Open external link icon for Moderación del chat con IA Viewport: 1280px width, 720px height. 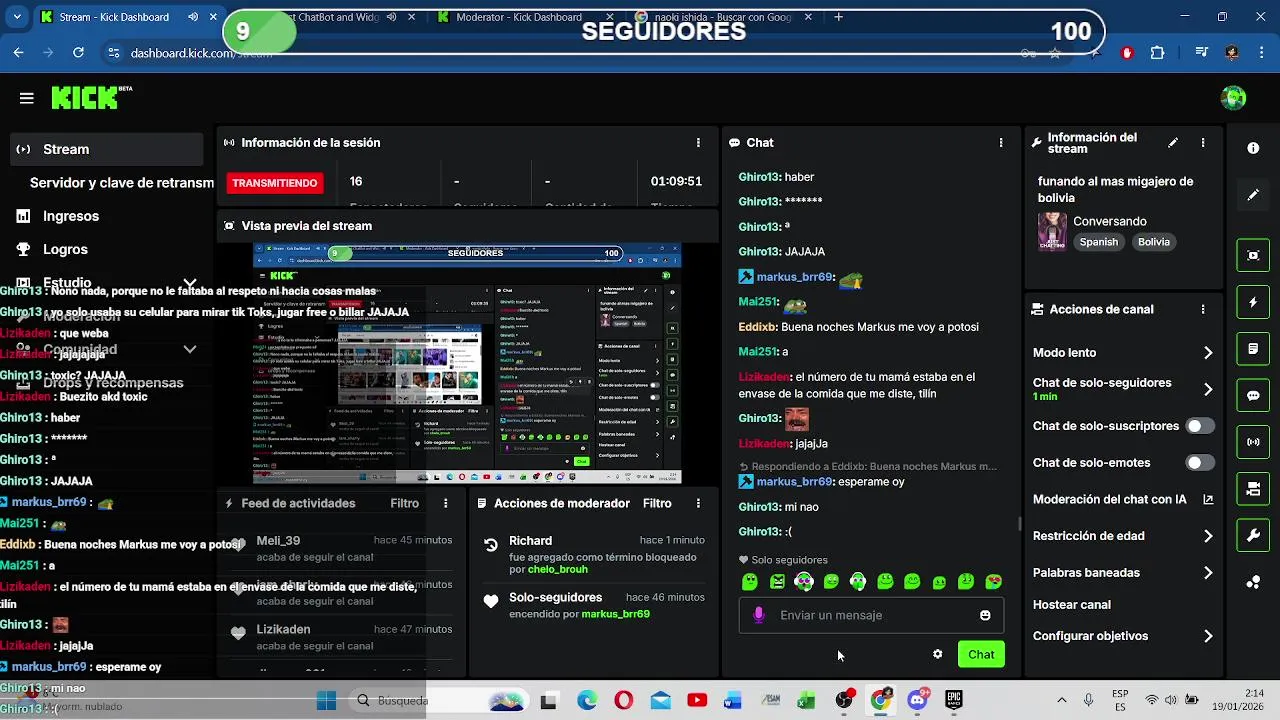click(x=1208, y=499)
